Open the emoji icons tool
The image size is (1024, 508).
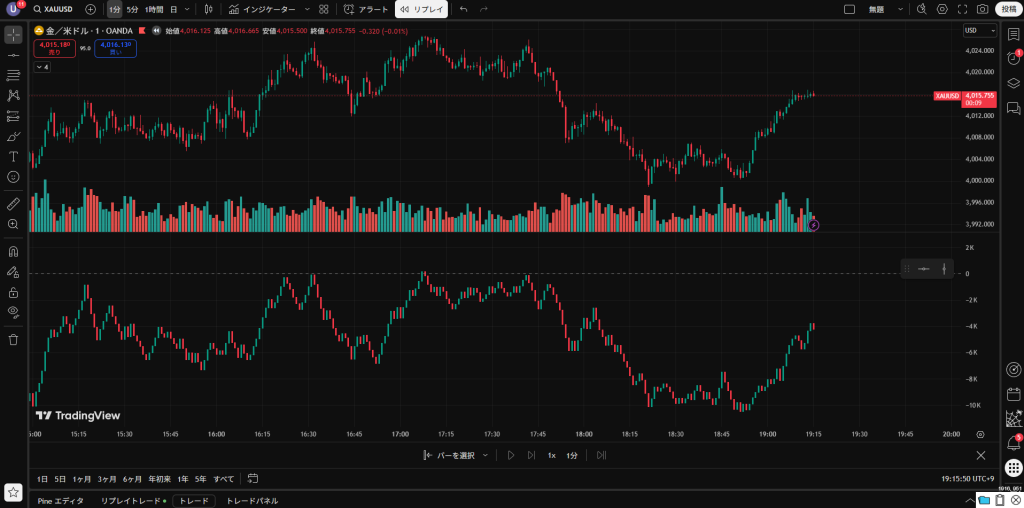tap(13, 177)
